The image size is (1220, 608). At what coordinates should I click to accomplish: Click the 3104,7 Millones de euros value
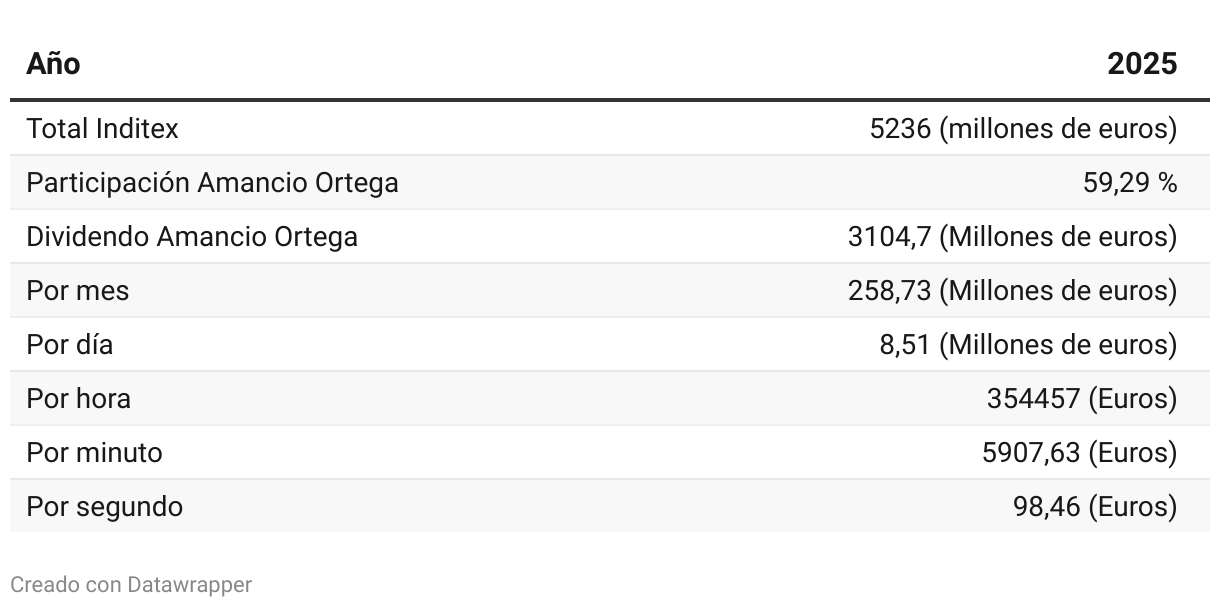(x=1013, y=237)
